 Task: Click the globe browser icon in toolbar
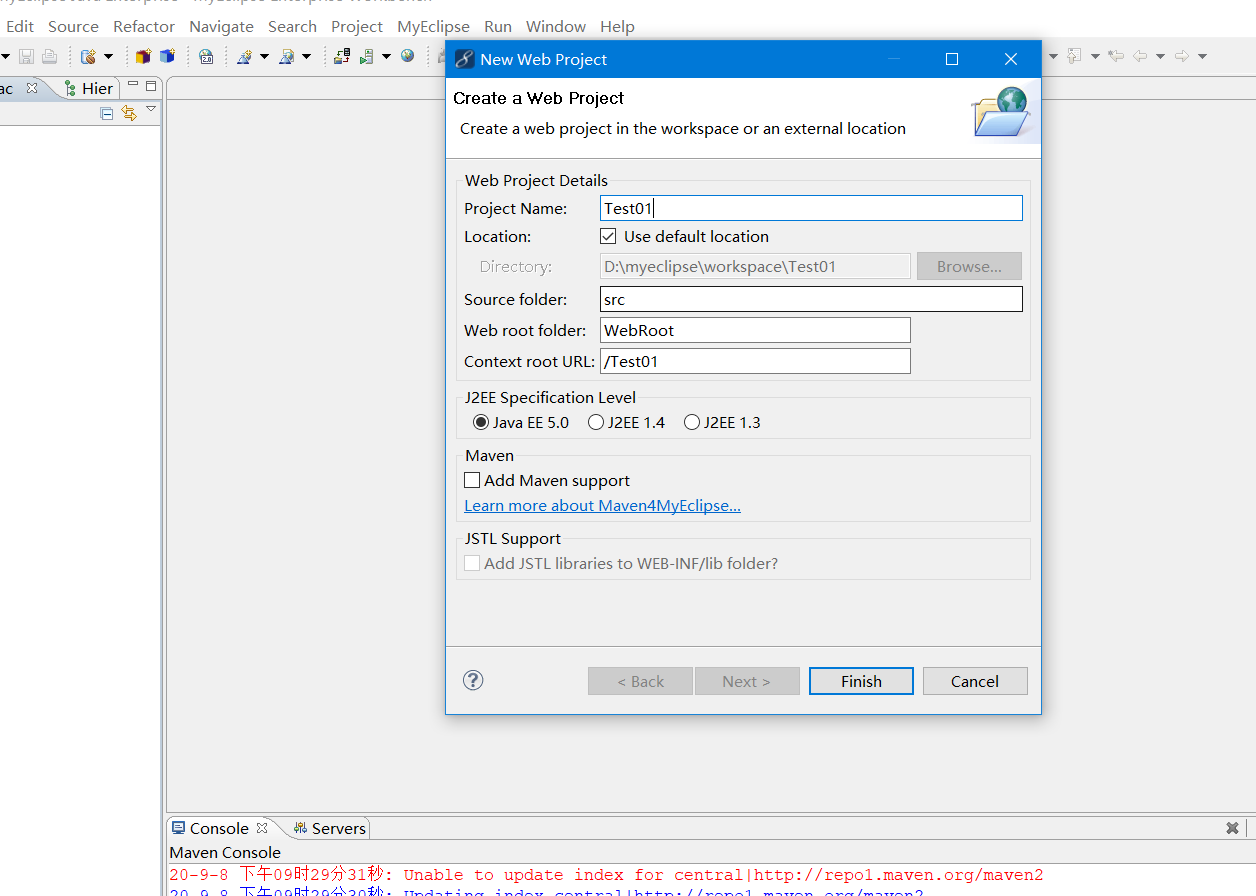pyautogui.click(x=407, y=57)
